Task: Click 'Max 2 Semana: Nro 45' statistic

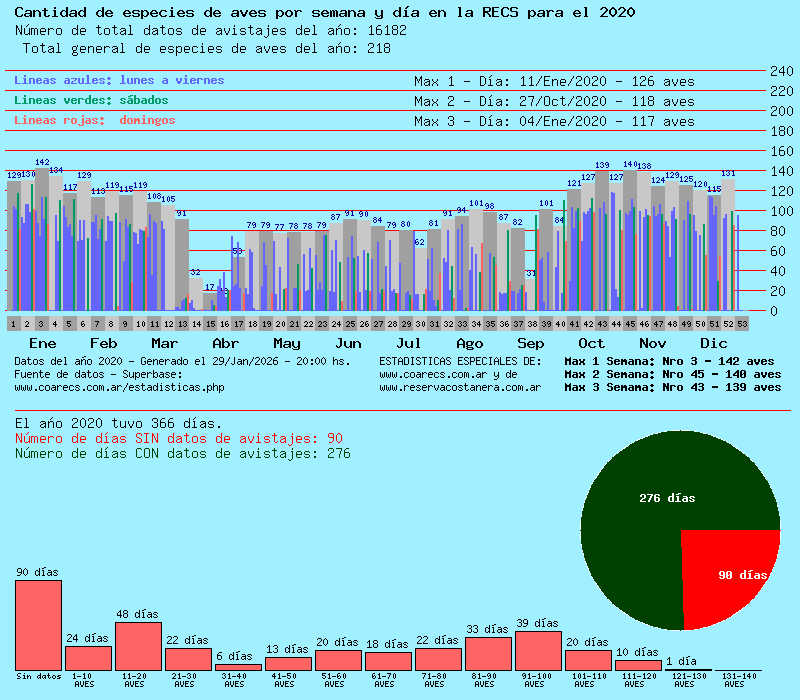Action: coord(672,374)
